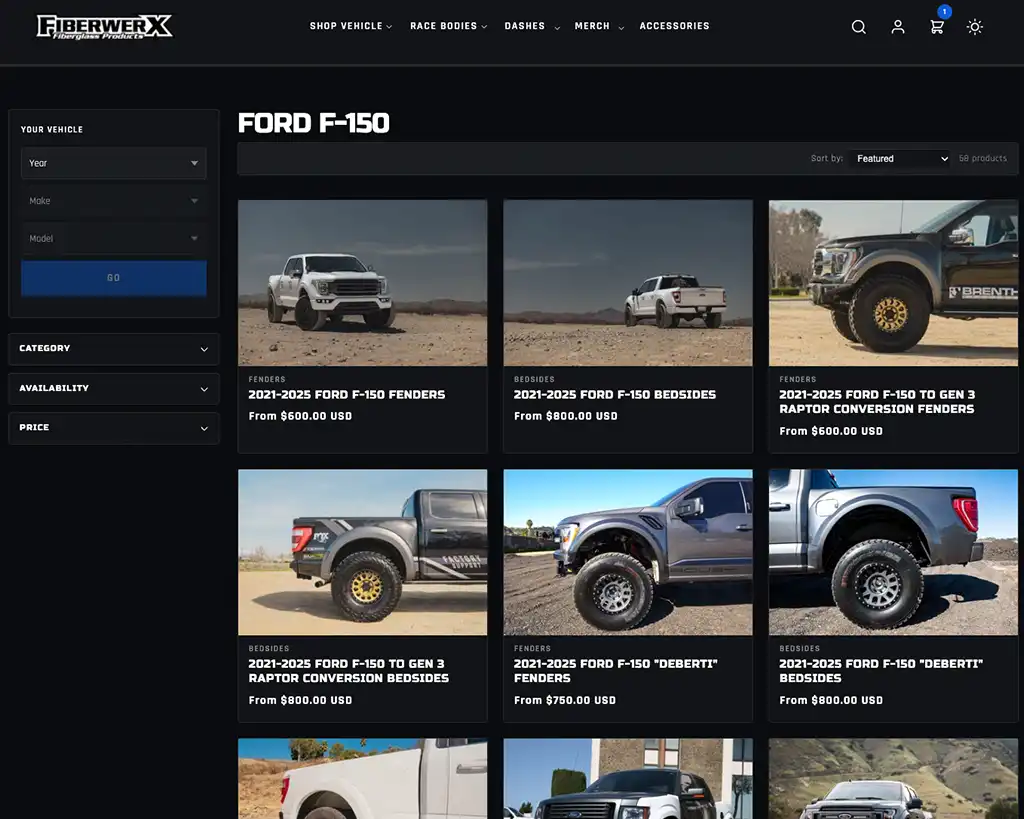The width and height of the screenshot is (1024, 819).
Task: Open the shopping cart icon
Action: 936,27
